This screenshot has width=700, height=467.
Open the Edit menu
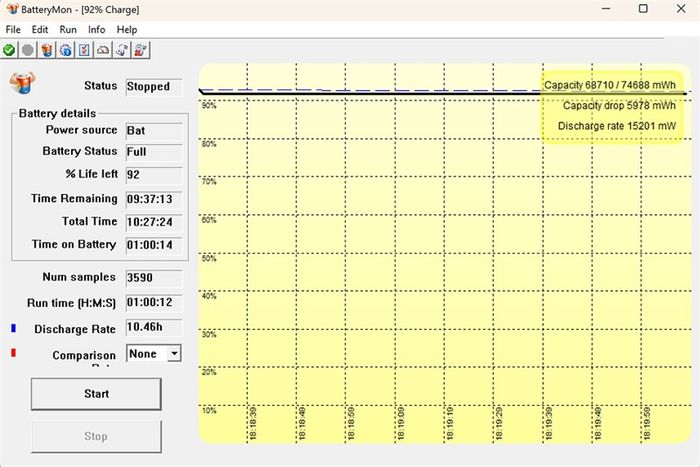[x=40, y=29]
